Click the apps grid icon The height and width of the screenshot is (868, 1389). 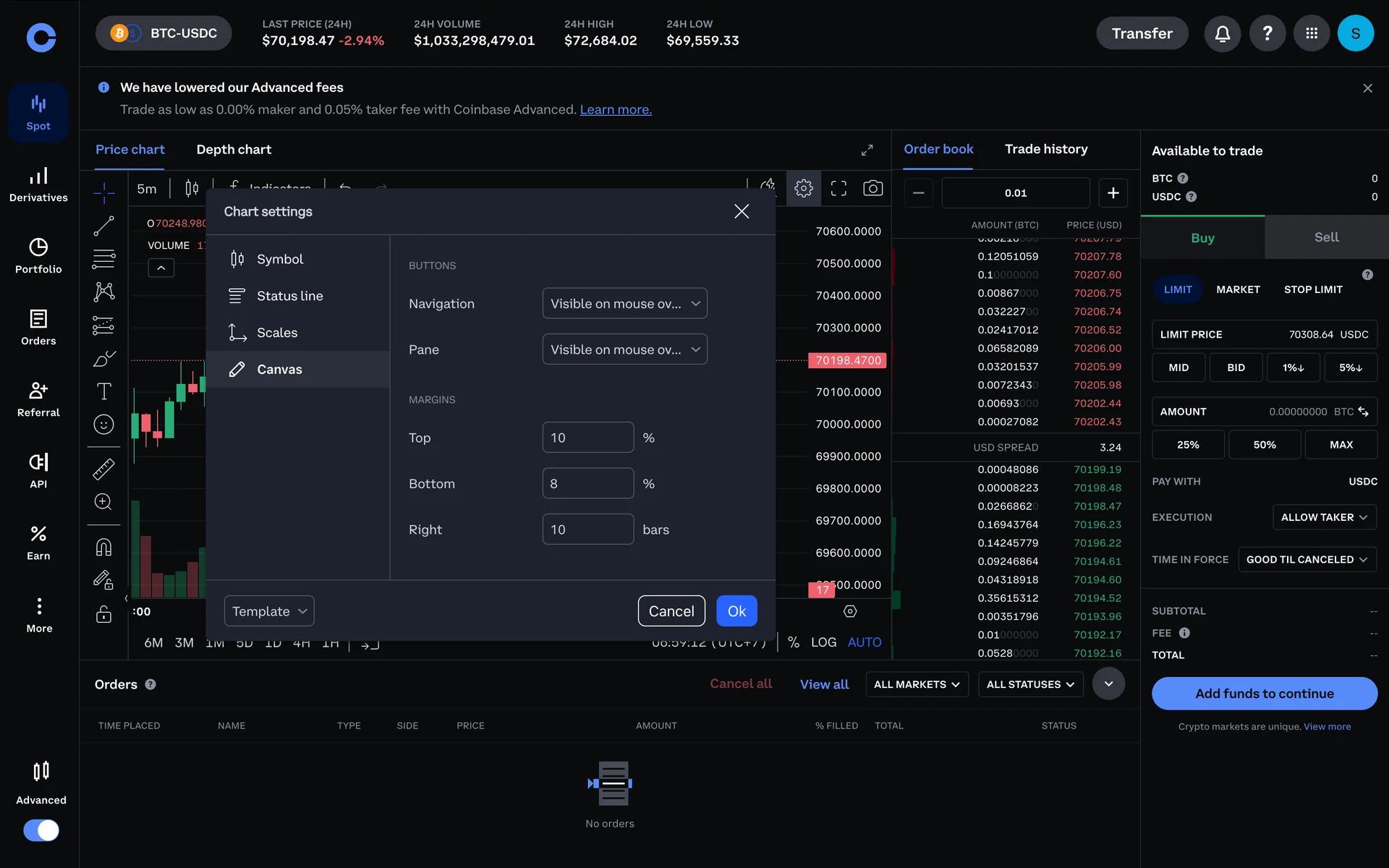point(1311,33)
